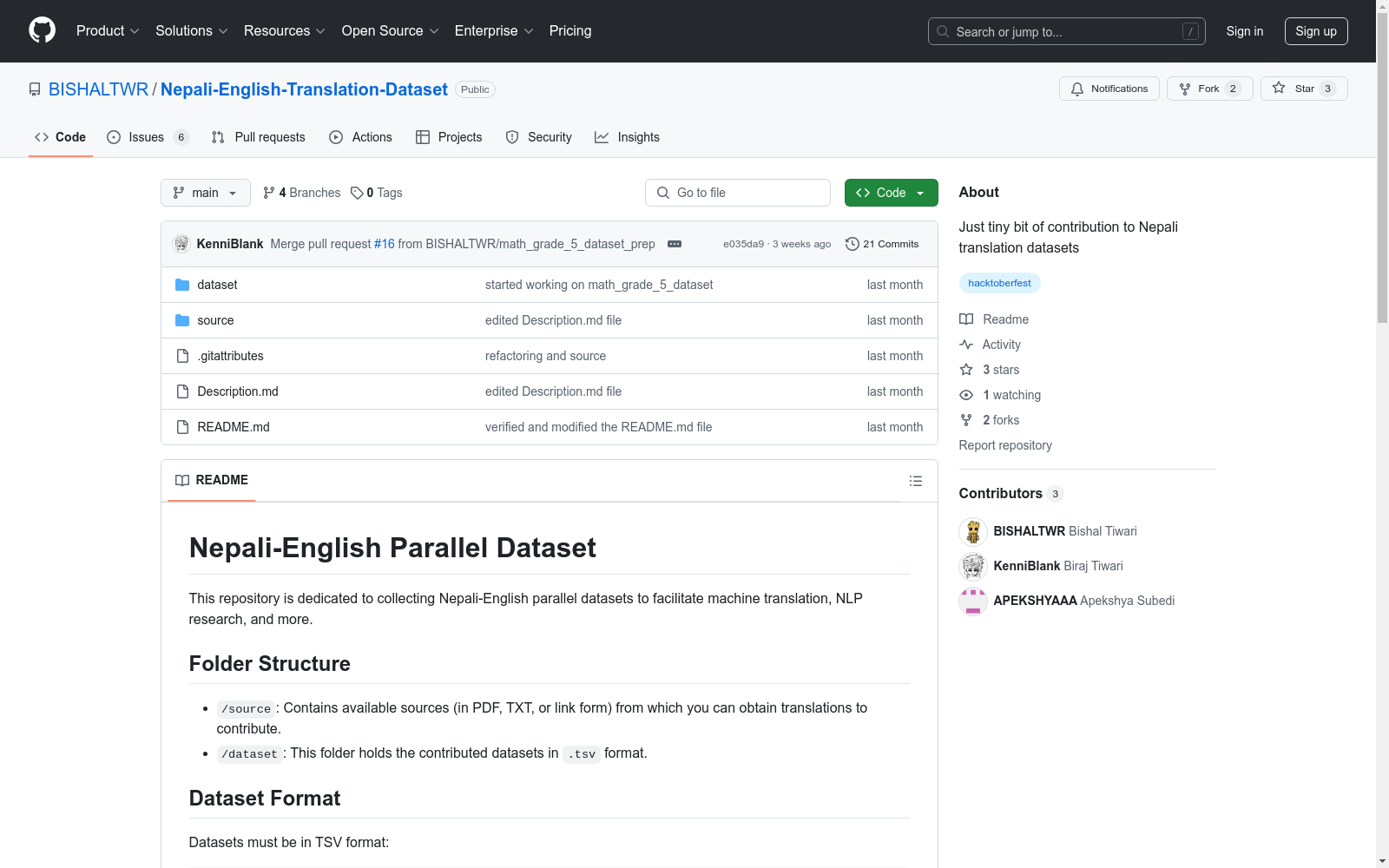Image resolution: width=1389 pixels, height=868 pixels.
Task: Expand the Product menu
Action: point(108,31)
